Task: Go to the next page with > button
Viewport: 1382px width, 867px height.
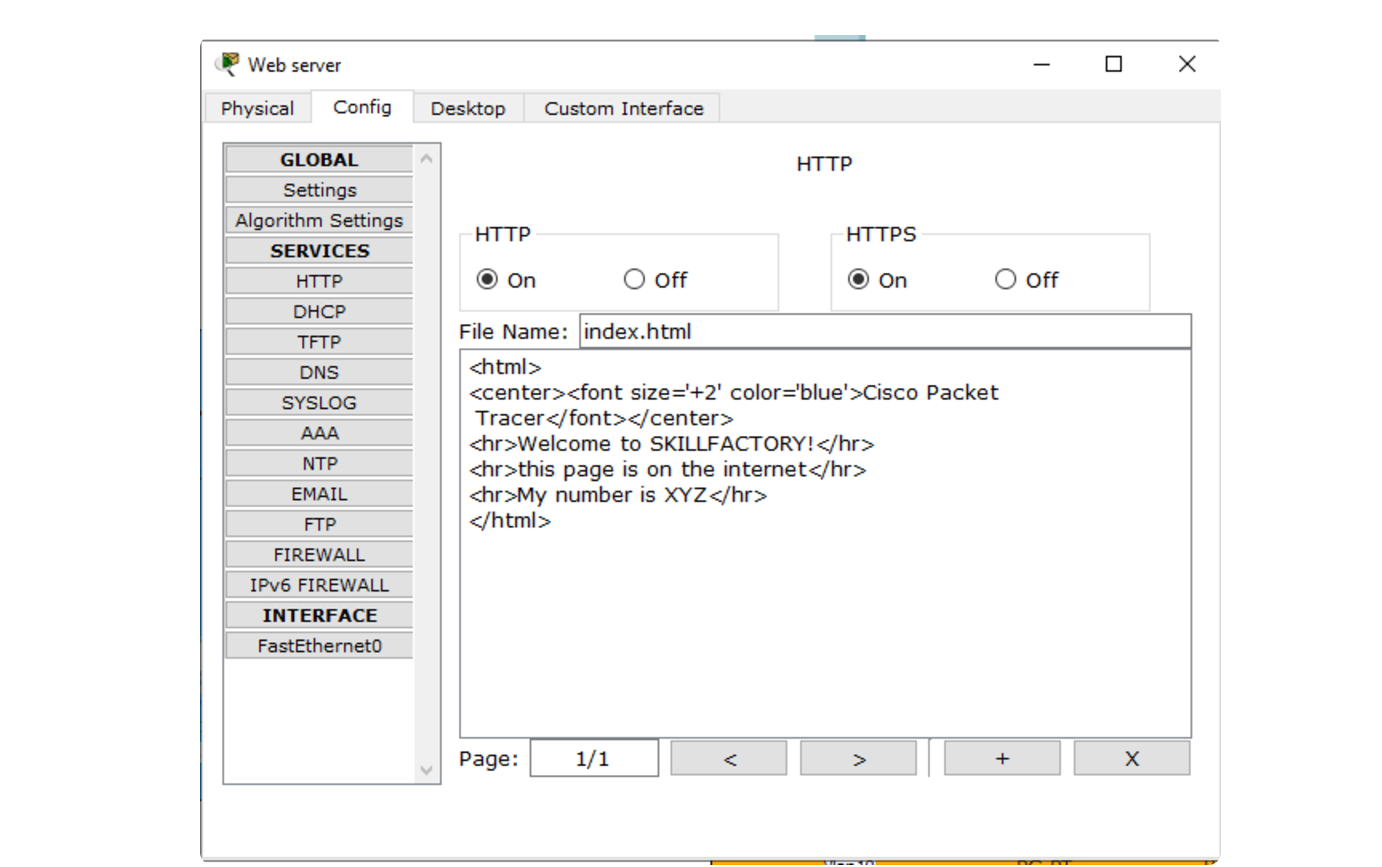Action: coord(858,759)
